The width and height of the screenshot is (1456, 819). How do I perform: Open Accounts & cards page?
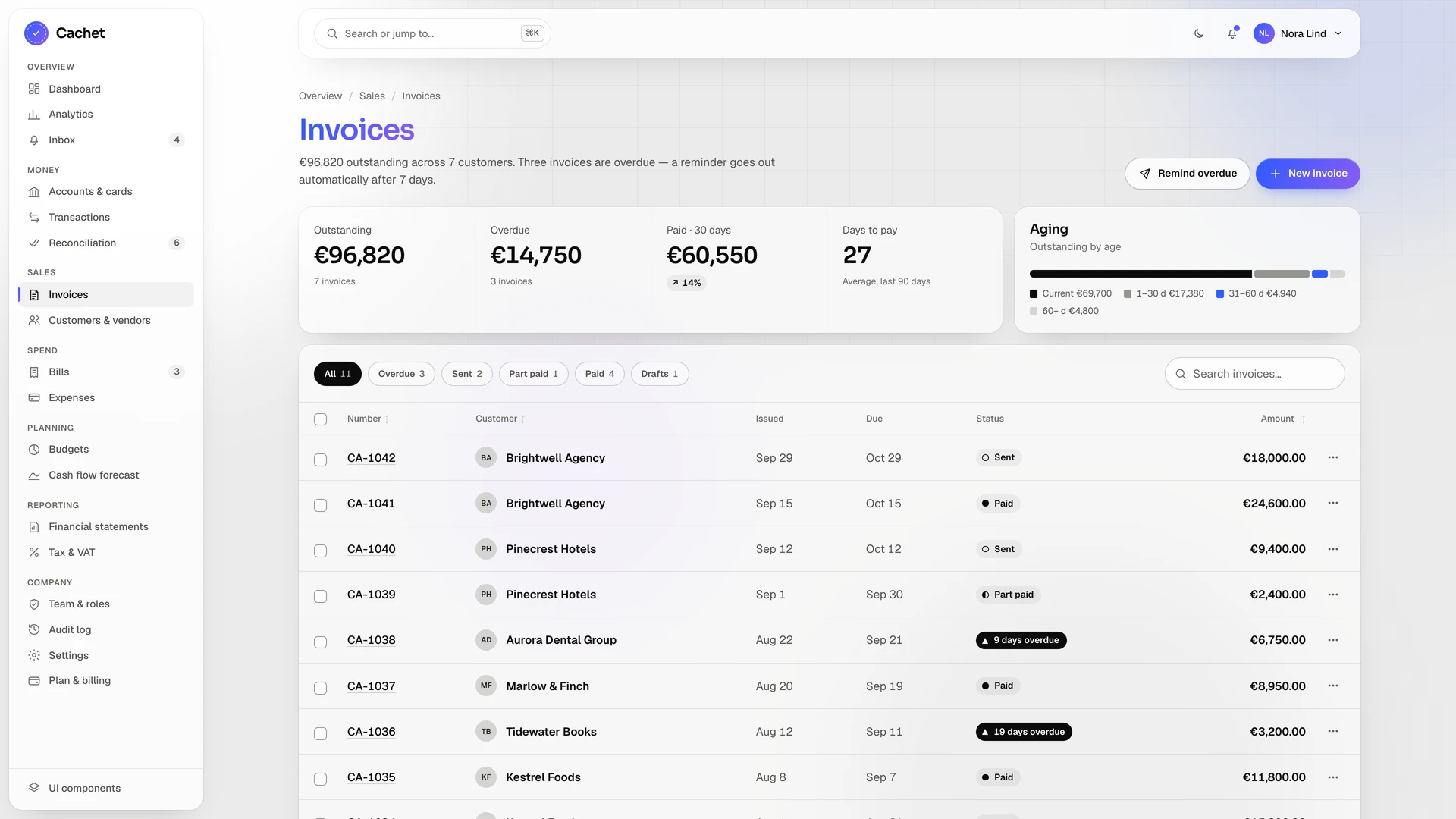click(x=106, y=192)
